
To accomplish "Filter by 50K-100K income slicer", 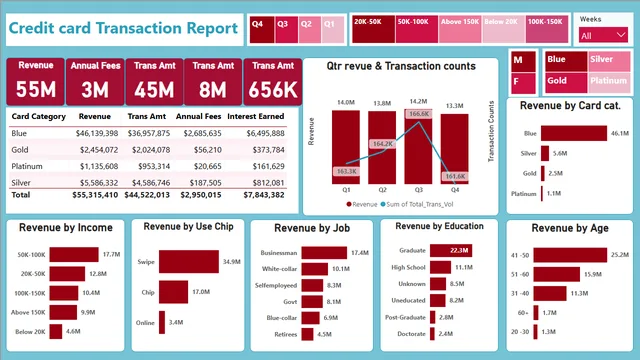I will click(x=417, y=29).
